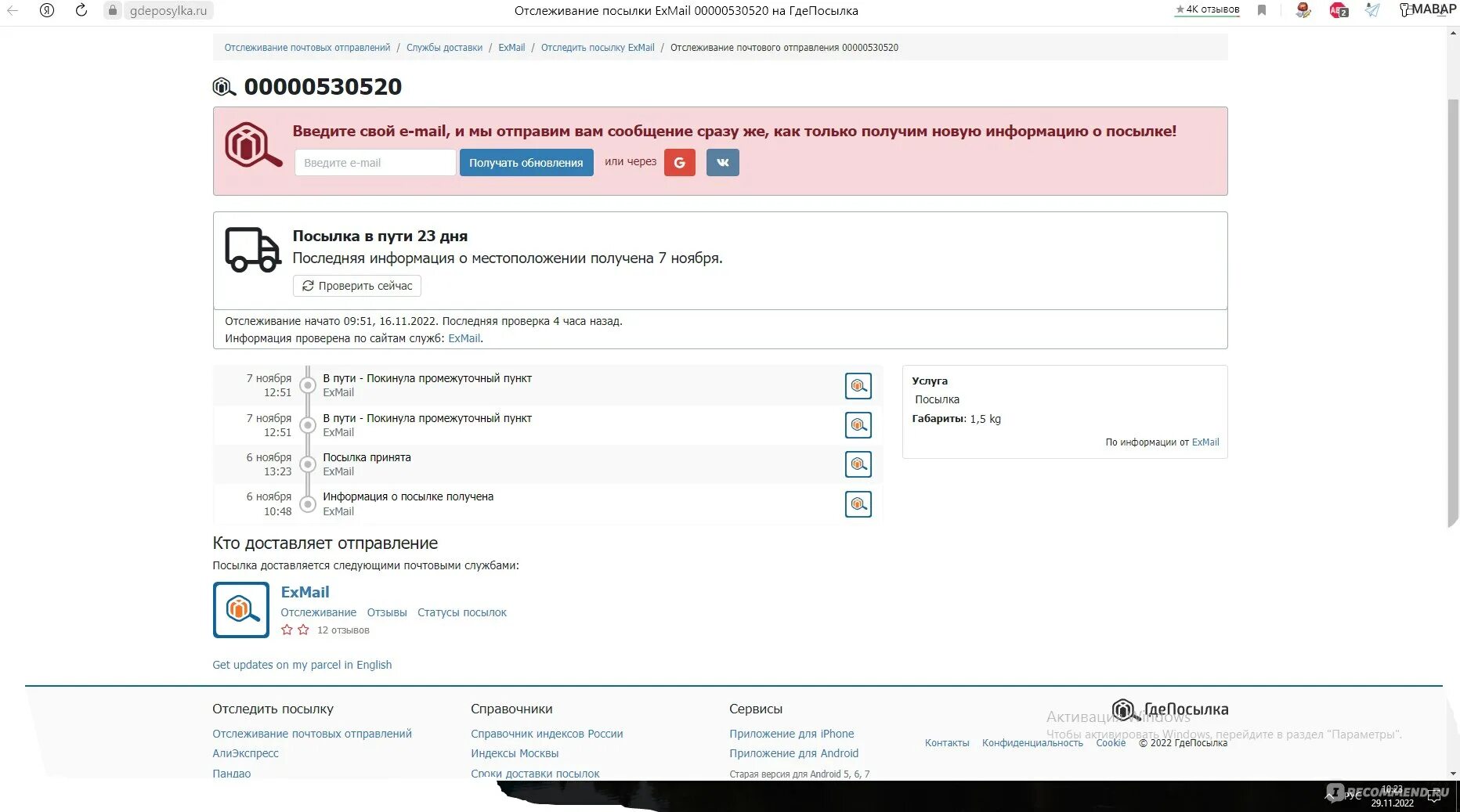Click breadcrumb Отслеживание почтовых отправлений
Image resolution: width=1460 pixels, height=812 pixels.
[307, 48]
